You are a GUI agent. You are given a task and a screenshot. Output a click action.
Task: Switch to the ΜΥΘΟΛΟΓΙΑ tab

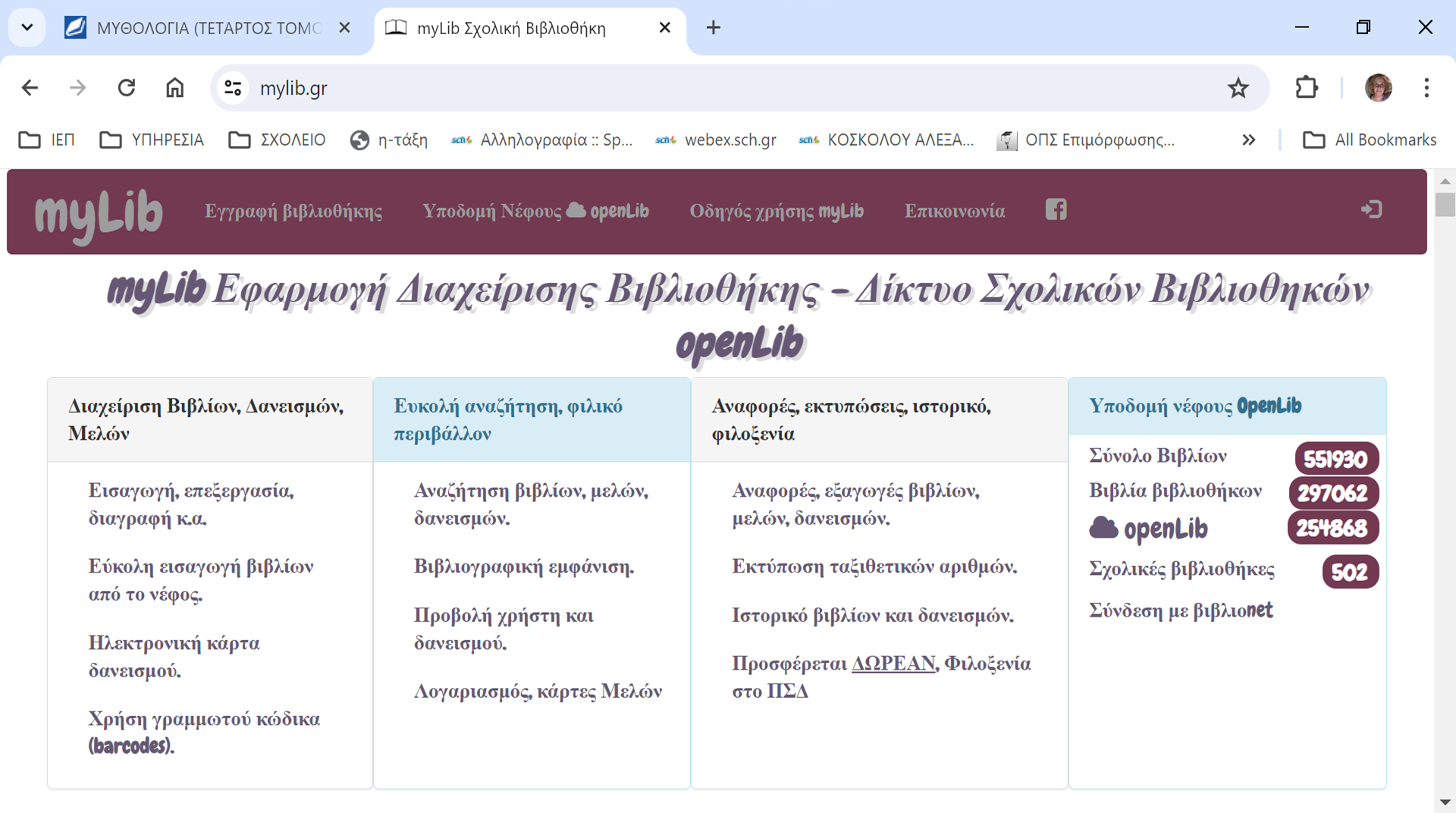[x=205, y=28]
